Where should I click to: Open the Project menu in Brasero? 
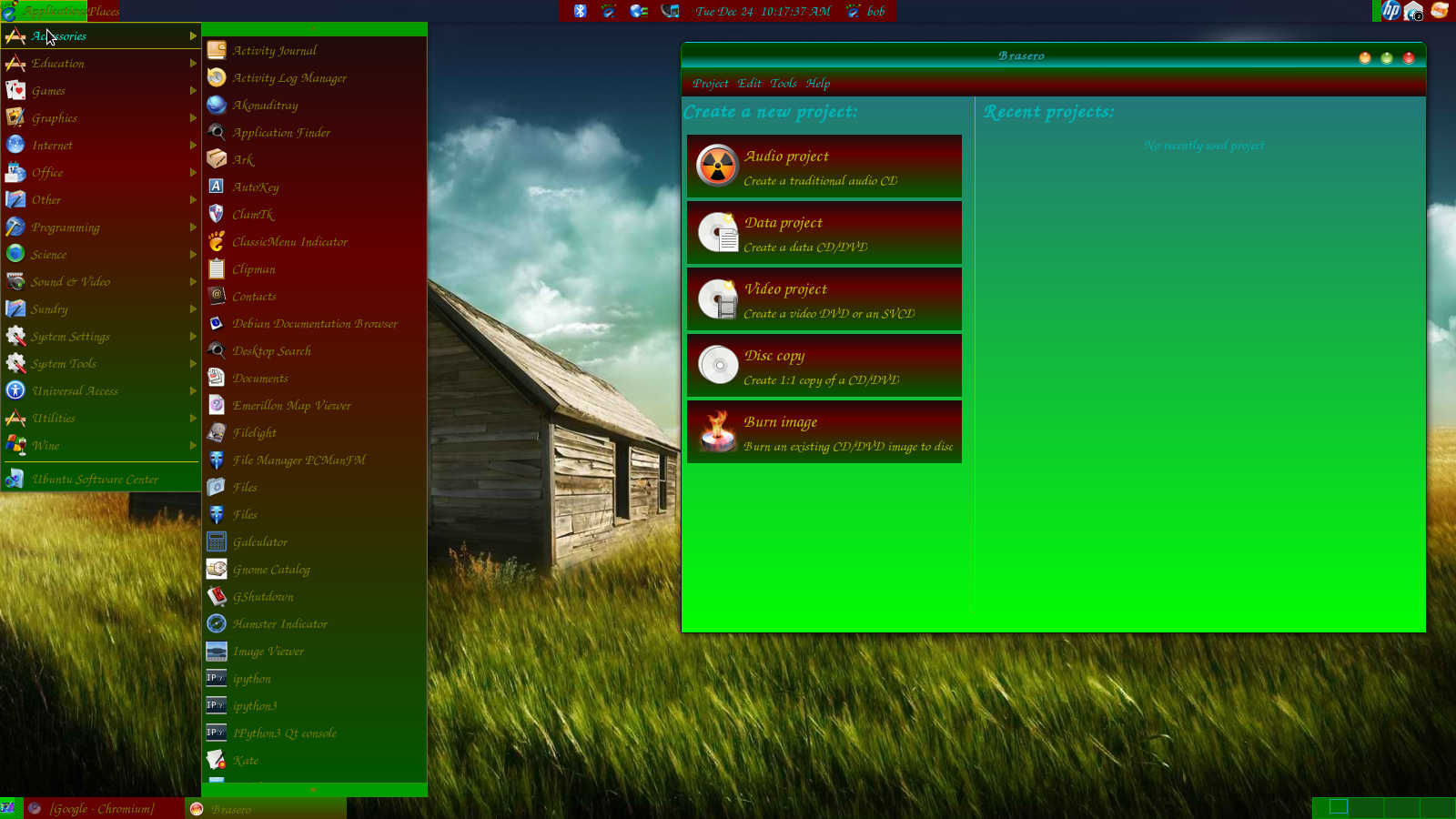710,83
